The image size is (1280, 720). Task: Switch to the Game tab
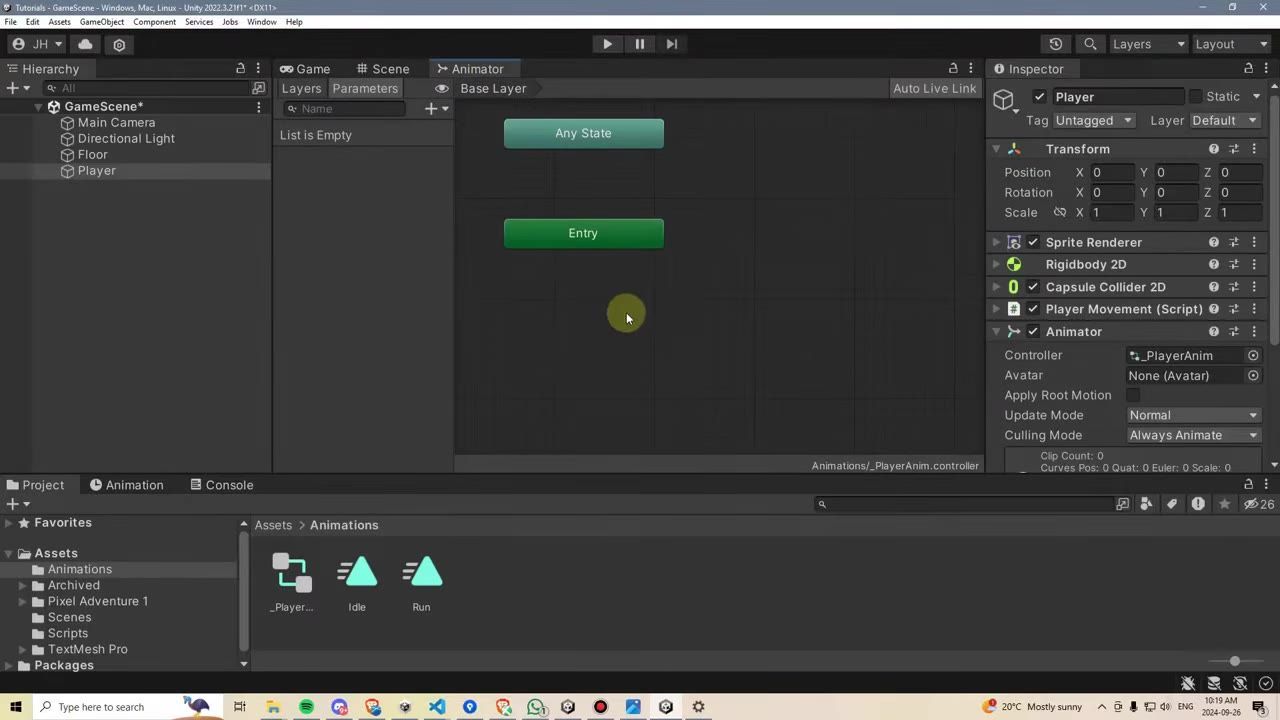pos(305,69)
